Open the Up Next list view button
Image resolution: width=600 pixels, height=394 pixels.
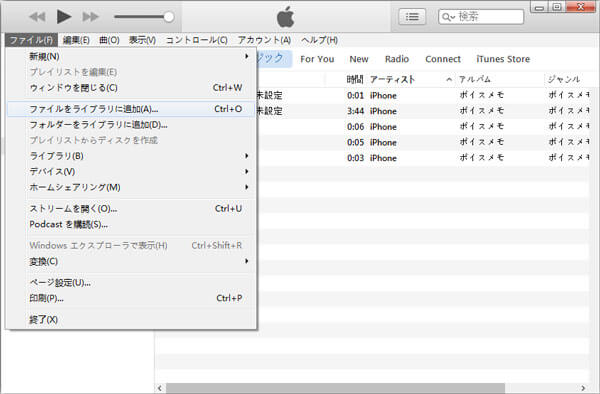412,16
